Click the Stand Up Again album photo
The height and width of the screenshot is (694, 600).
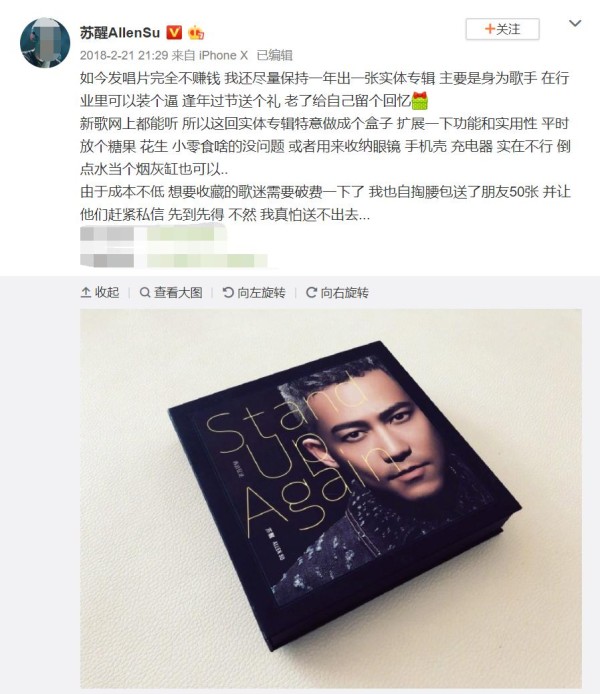coord(331,498)
